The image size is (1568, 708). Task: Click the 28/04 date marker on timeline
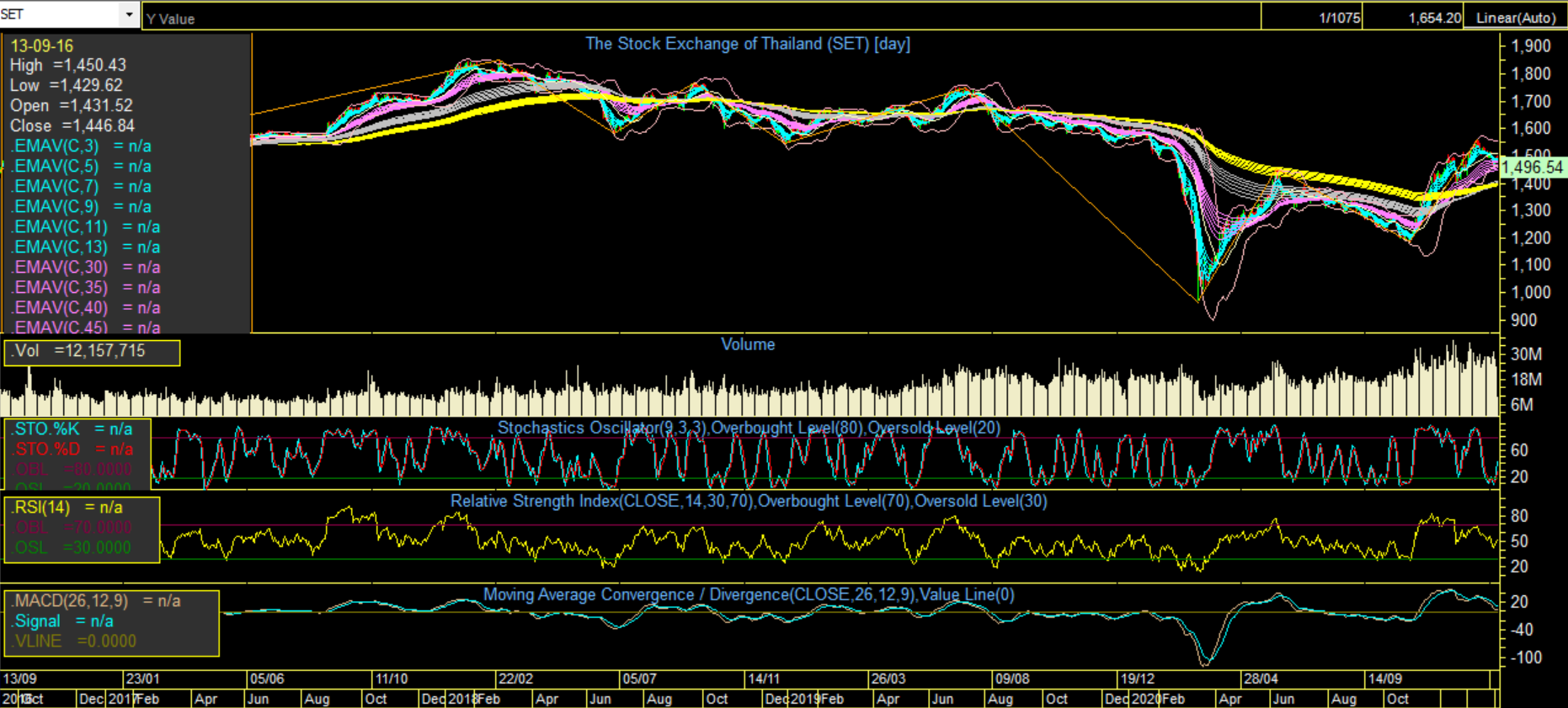point(1260,679)
